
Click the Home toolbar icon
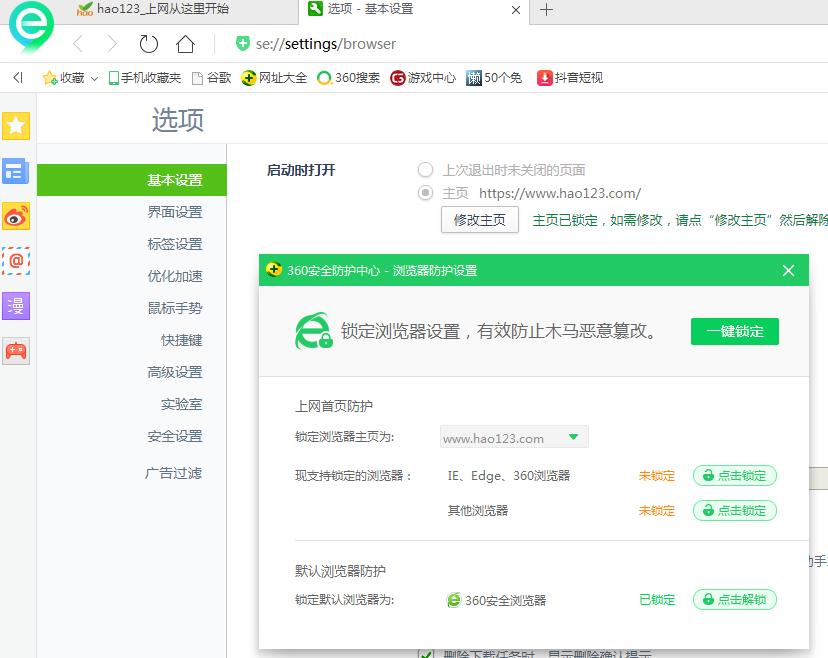185,44
